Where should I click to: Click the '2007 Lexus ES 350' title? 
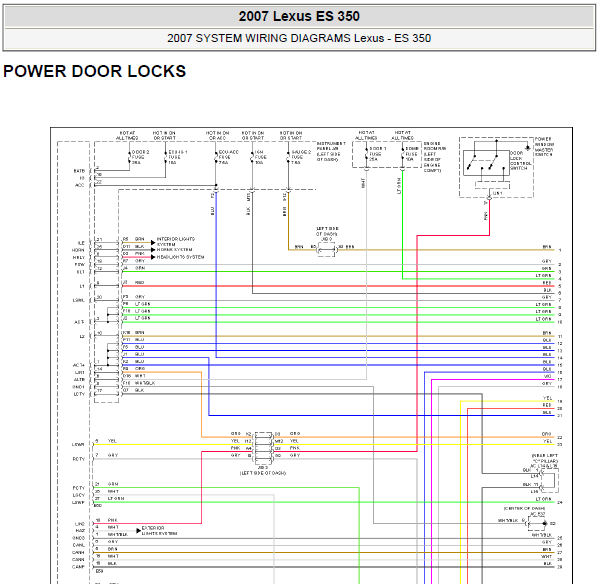point(299,16)
